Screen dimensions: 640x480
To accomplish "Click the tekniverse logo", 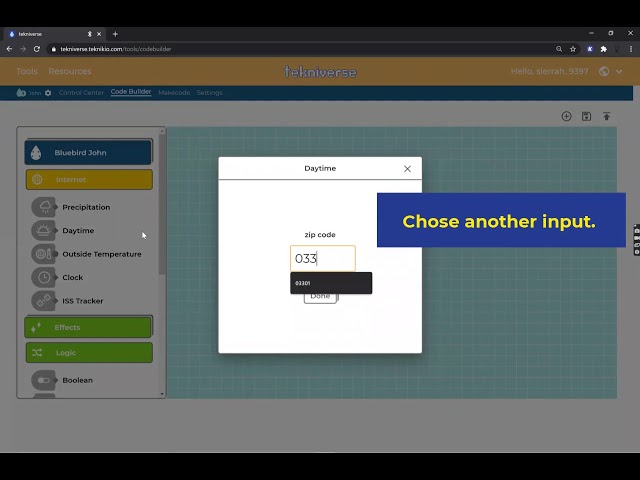I will [x=320, y=72].
